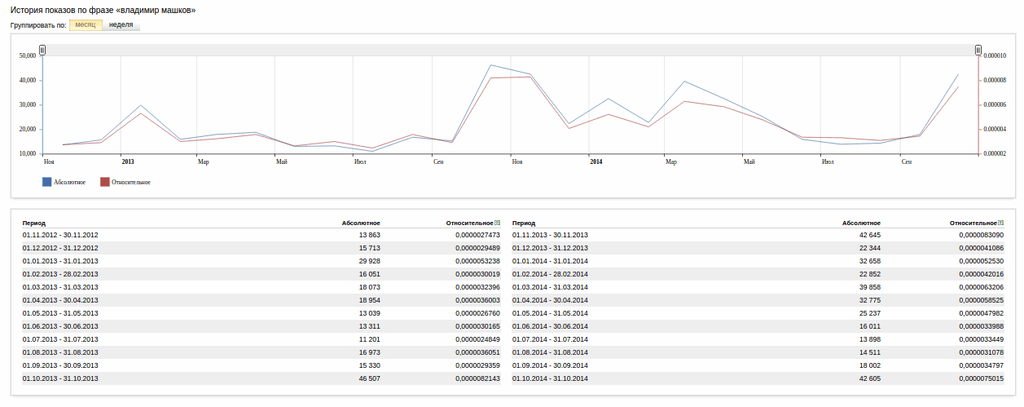Click relative value 0,0000024849

coord(477,339)
